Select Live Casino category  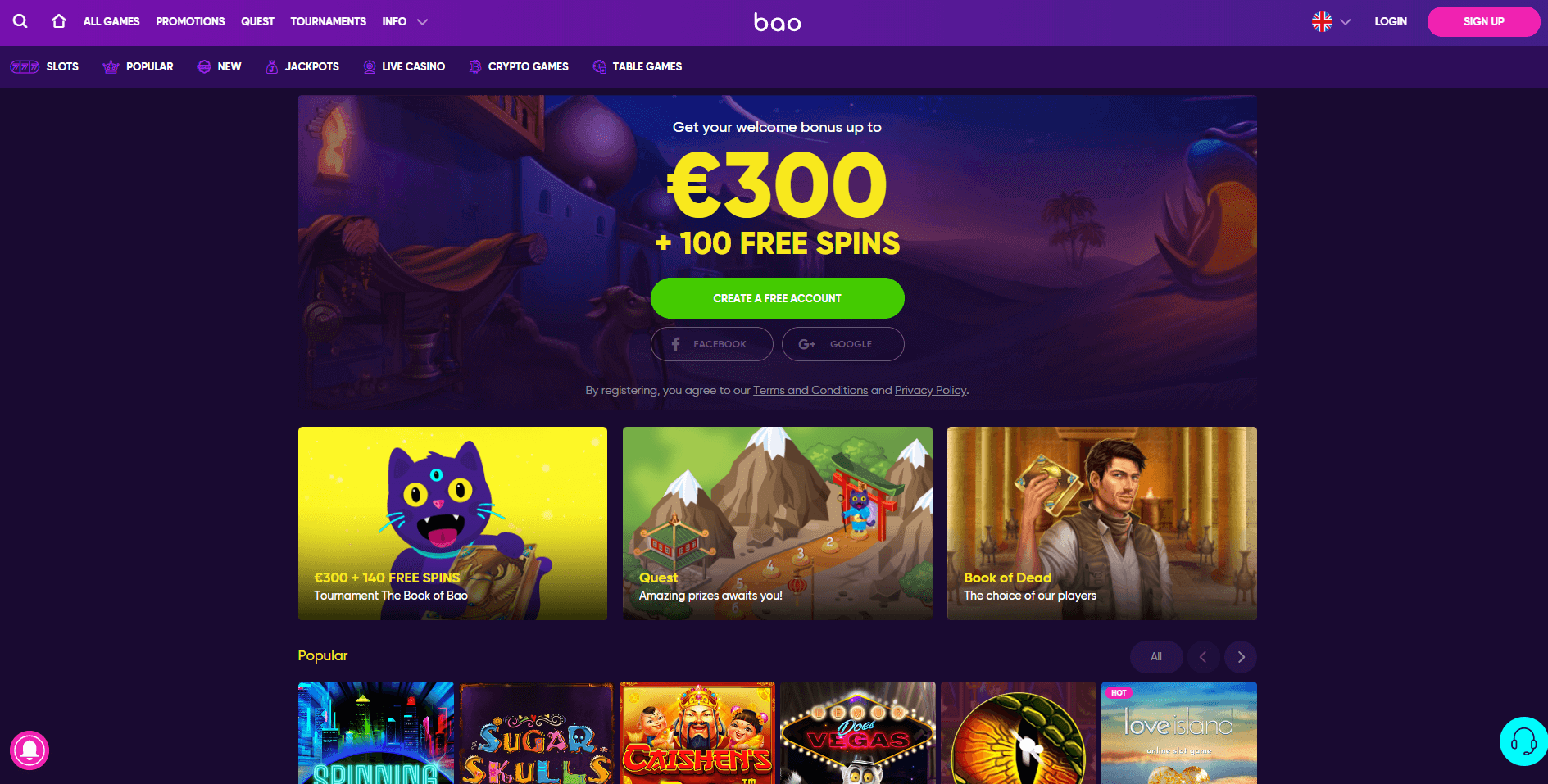(404, 66)
